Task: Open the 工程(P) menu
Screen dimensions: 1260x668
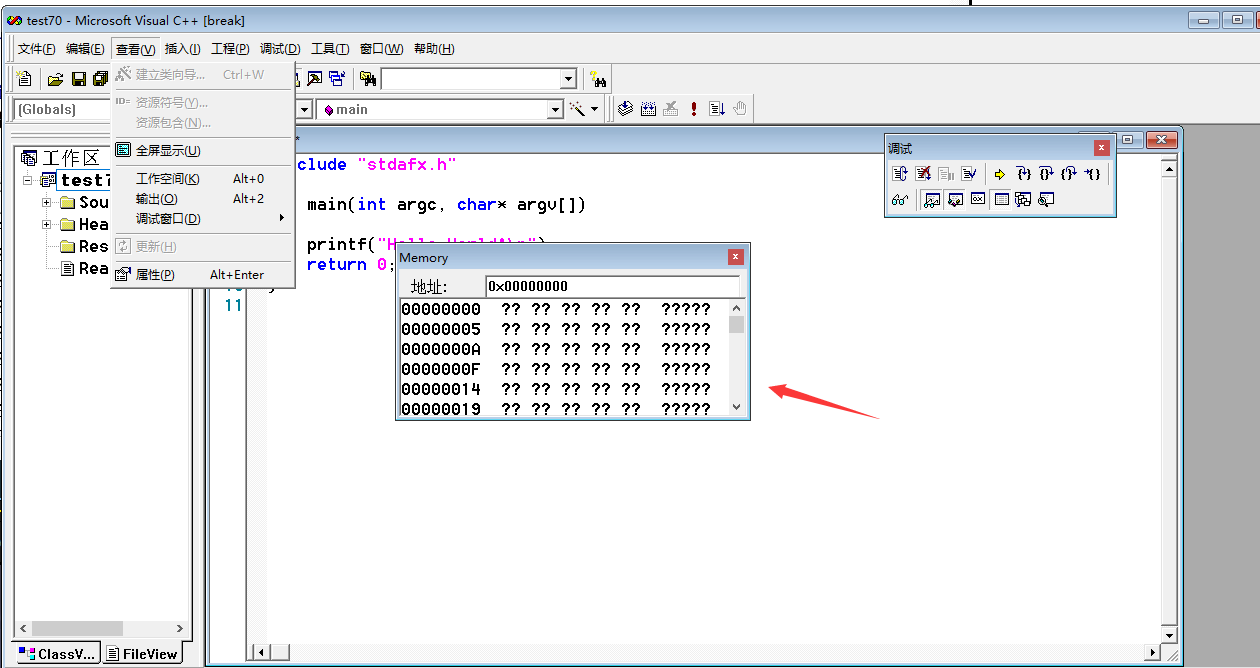Action: 230,49
